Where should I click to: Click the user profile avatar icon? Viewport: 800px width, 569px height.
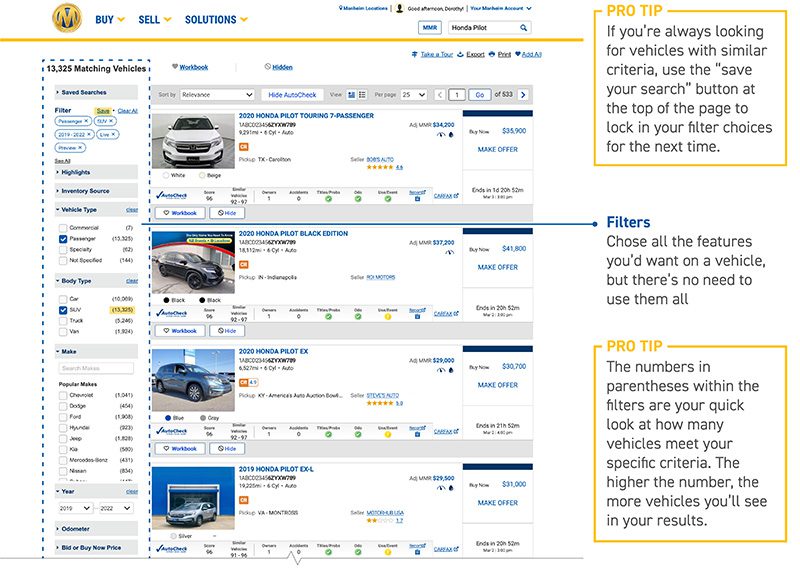(x=399, y=8)
